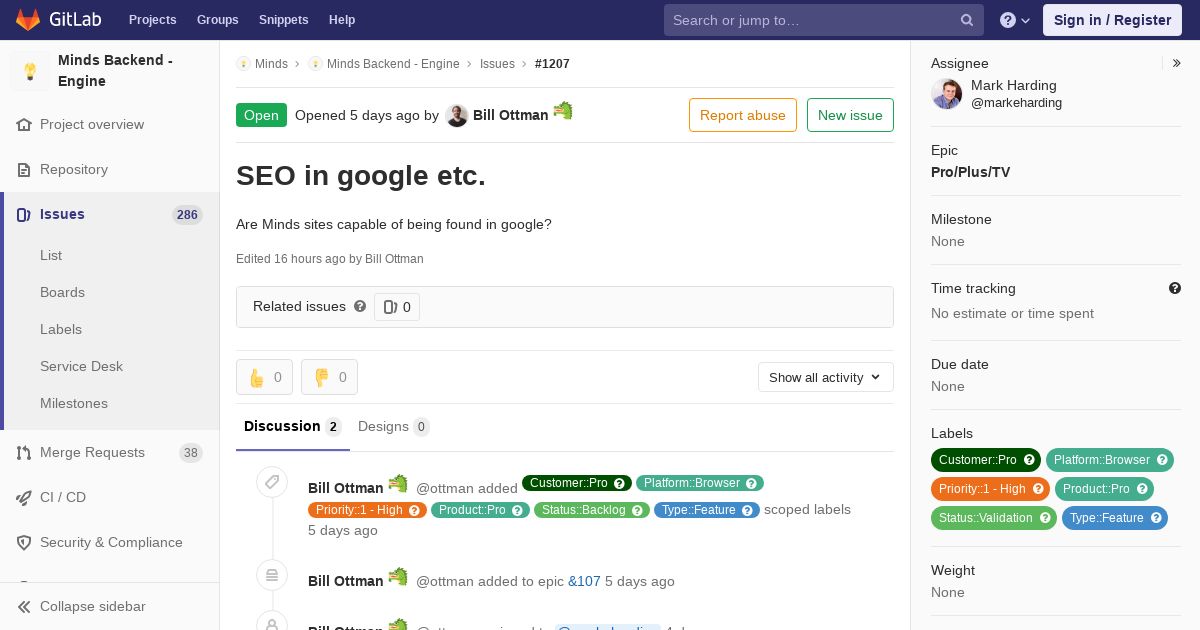
Task: Open the GitLab home logo
Action: click(58, 20)
